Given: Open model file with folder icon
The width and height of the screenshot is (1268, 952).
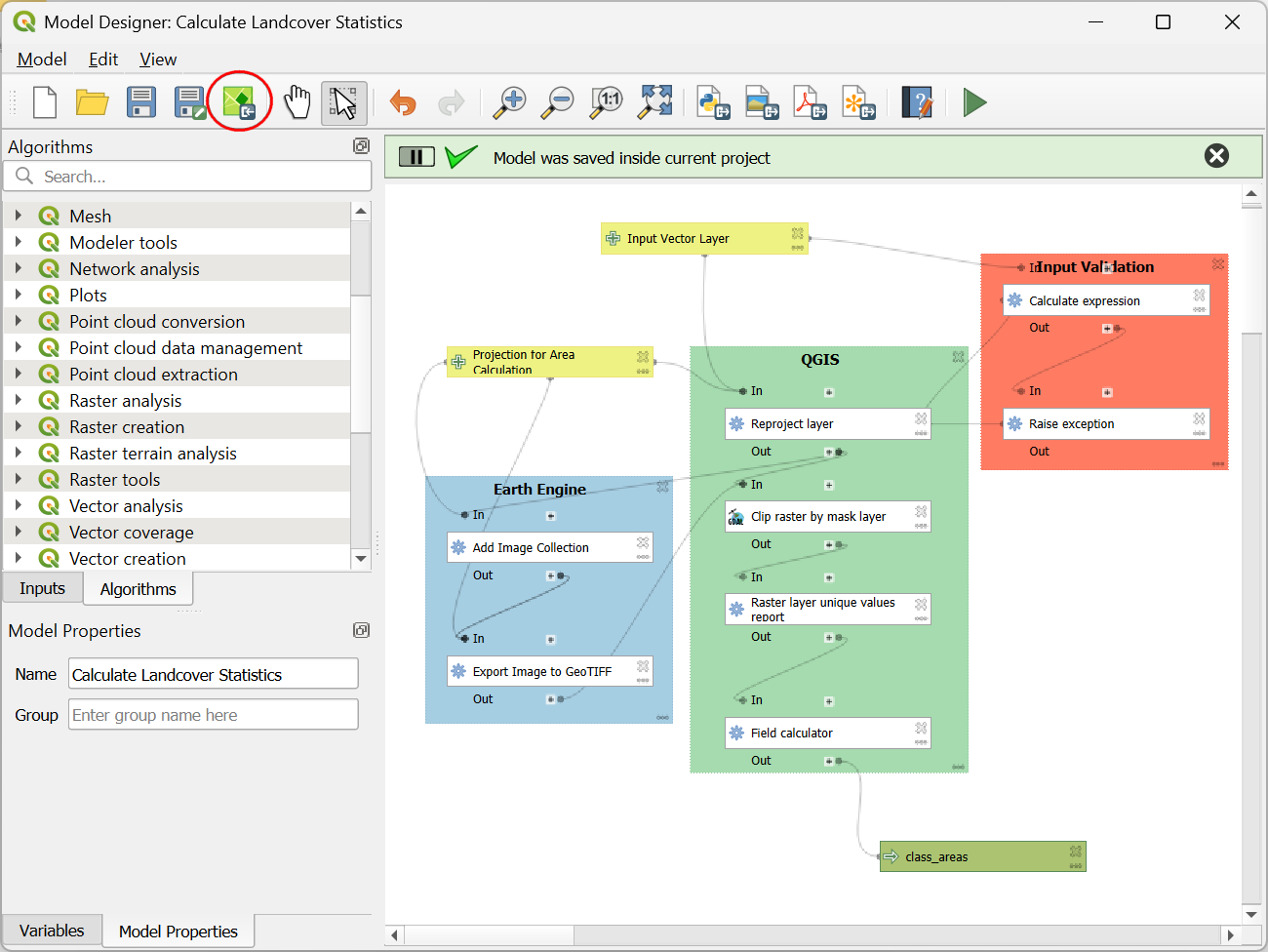Looking at the screenshot, I should [x=93, y=102].
